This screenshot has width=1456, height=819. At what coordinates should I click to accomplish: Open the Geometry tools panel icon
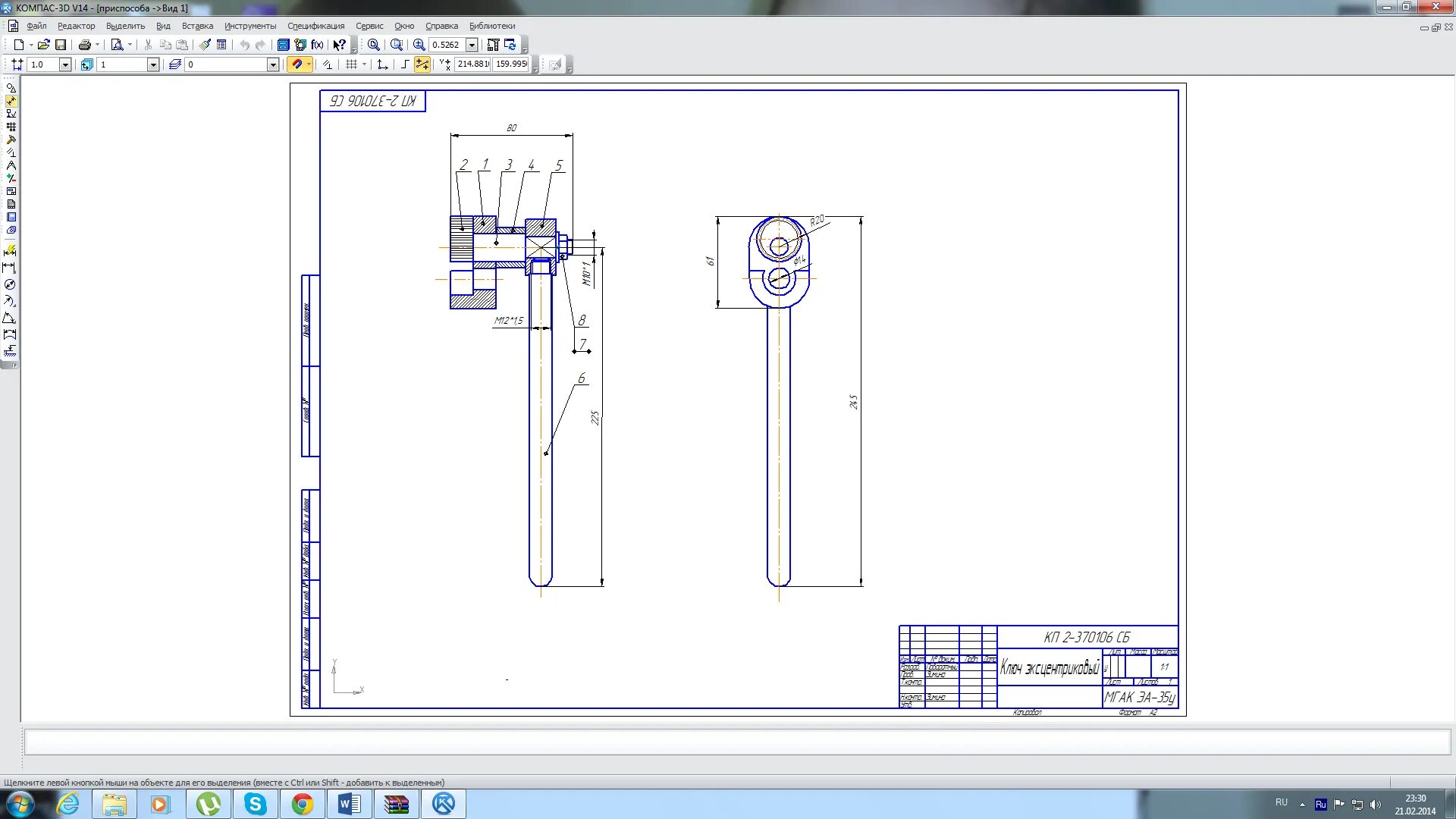[x=11, y=88]
